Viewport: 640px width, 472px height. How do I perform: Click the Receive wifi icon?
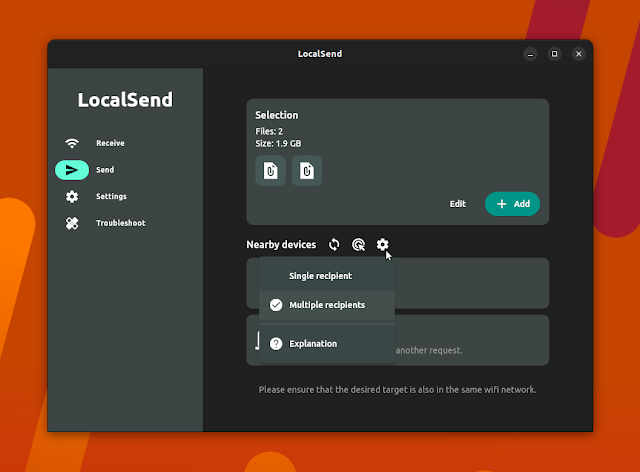coord(72,143)
